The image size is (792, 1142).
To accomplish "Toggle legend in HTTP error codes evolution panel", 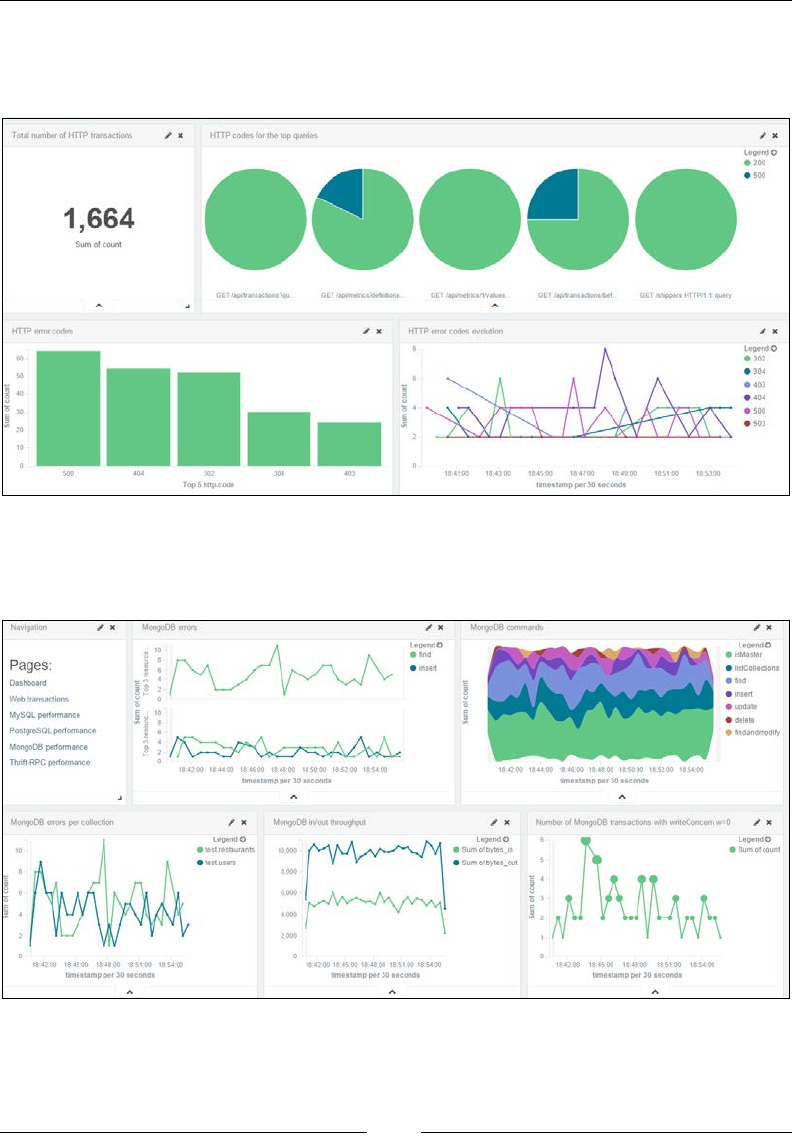I will pyautogui.click(x=760, y=349).
